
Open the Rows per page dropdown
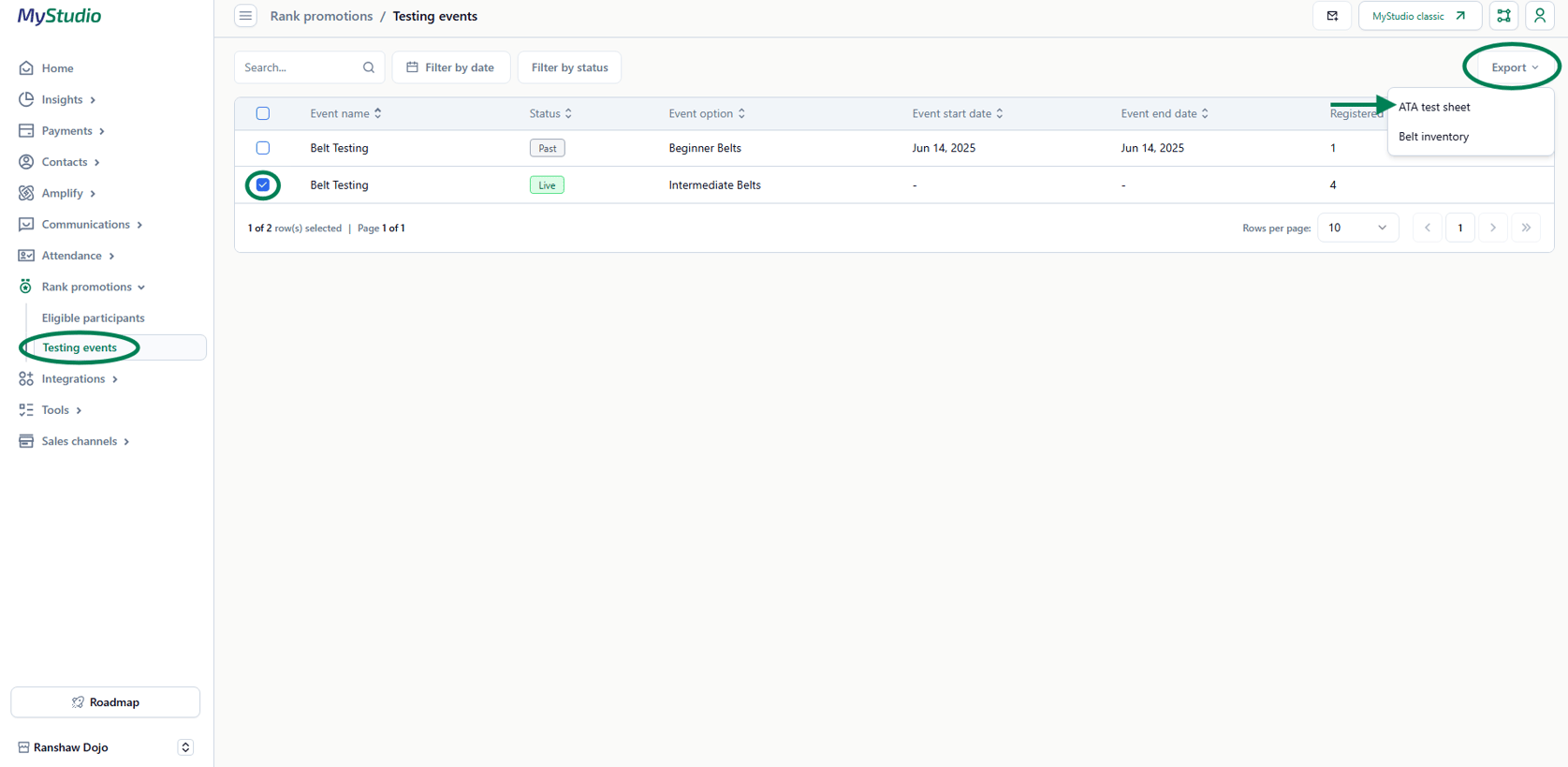[1357, 228]
